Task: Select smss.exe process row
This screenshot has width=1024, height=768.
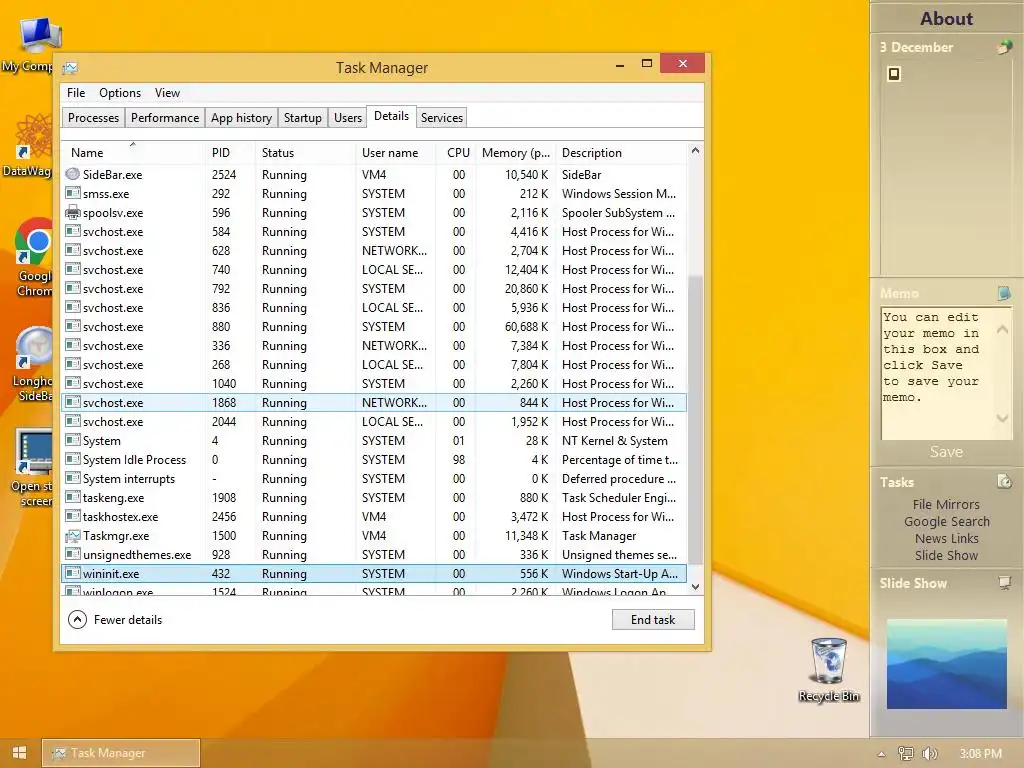Action: pos(374,193)
